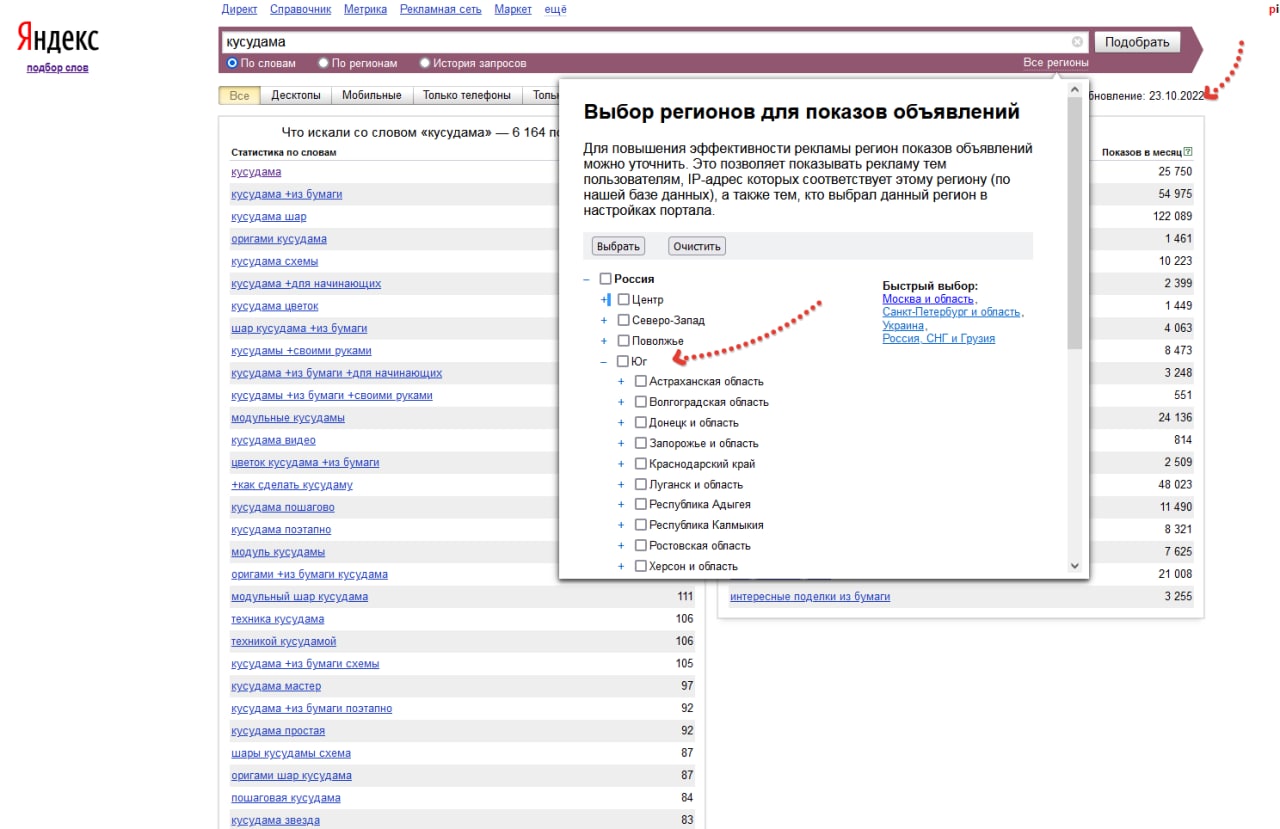Image resolution: width=1280 pixels, height=829 pixels.
Task: Open the кусудама шар query link
Action: coord(268,217)
